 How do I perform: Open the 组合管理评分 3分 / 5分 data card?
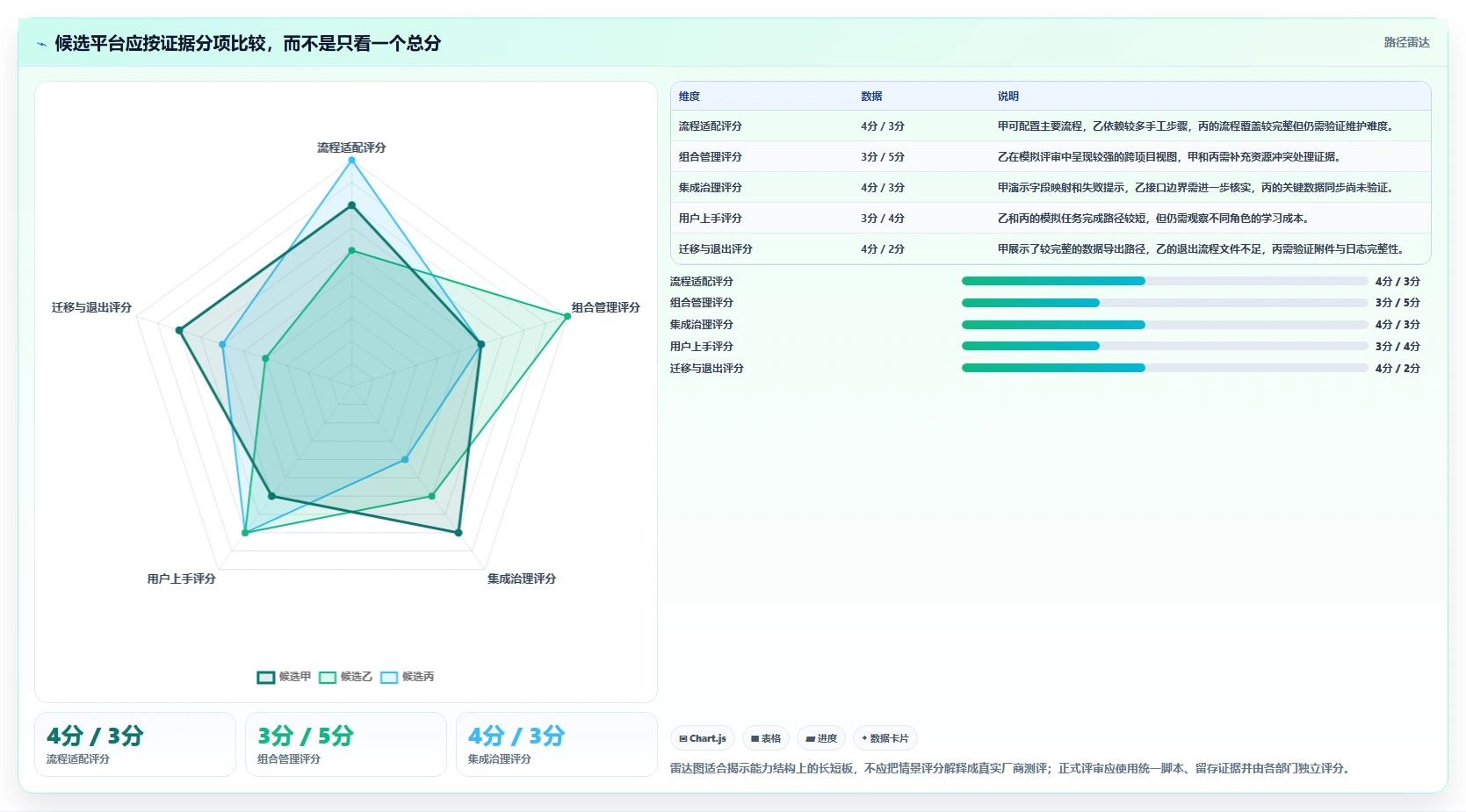click(346, 744)
